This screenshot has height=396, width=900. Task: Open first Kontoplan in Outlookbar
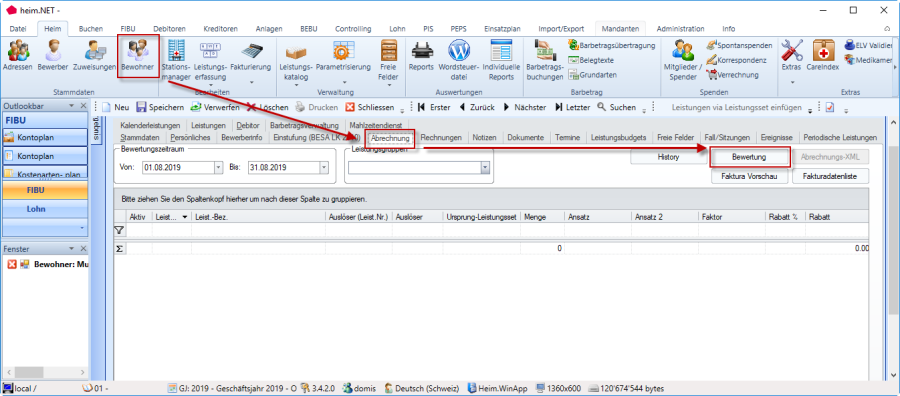(x=45, y=137)
